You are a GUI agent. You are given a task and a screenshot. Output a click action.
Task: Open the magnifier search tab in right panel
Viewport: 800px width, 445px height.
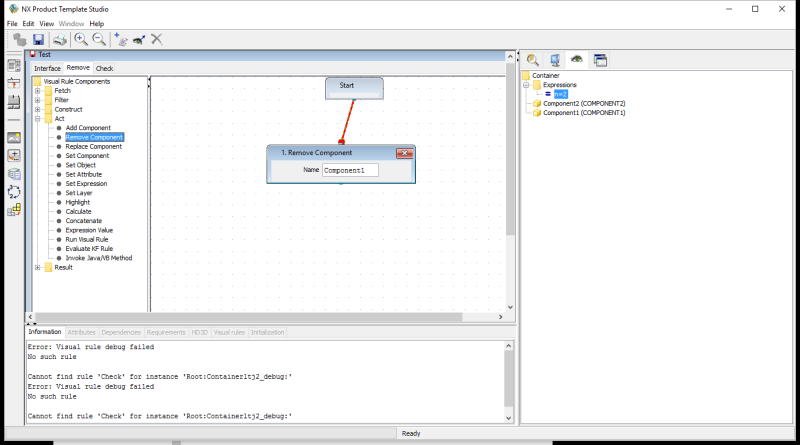533,60
